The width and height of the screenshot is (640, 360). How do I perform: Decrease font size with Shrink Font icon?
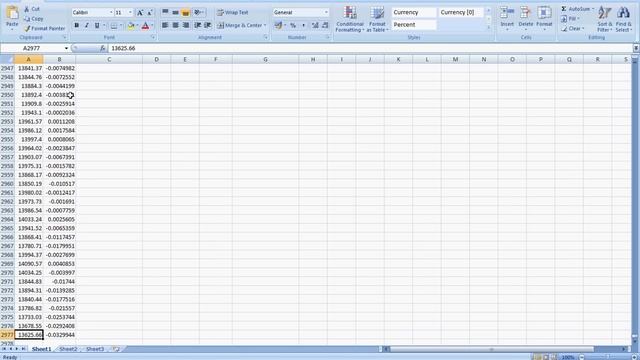pos(150,13)
